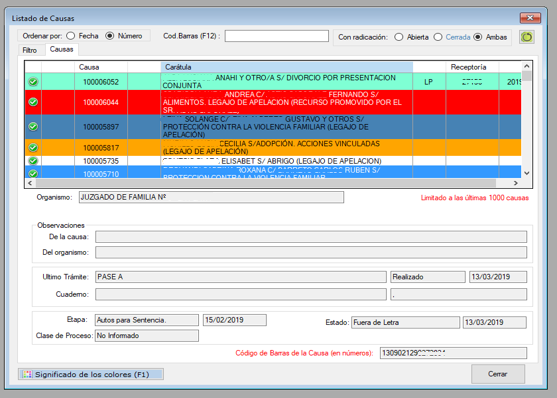Click the LP cell in first row

(x=429, y=82)
